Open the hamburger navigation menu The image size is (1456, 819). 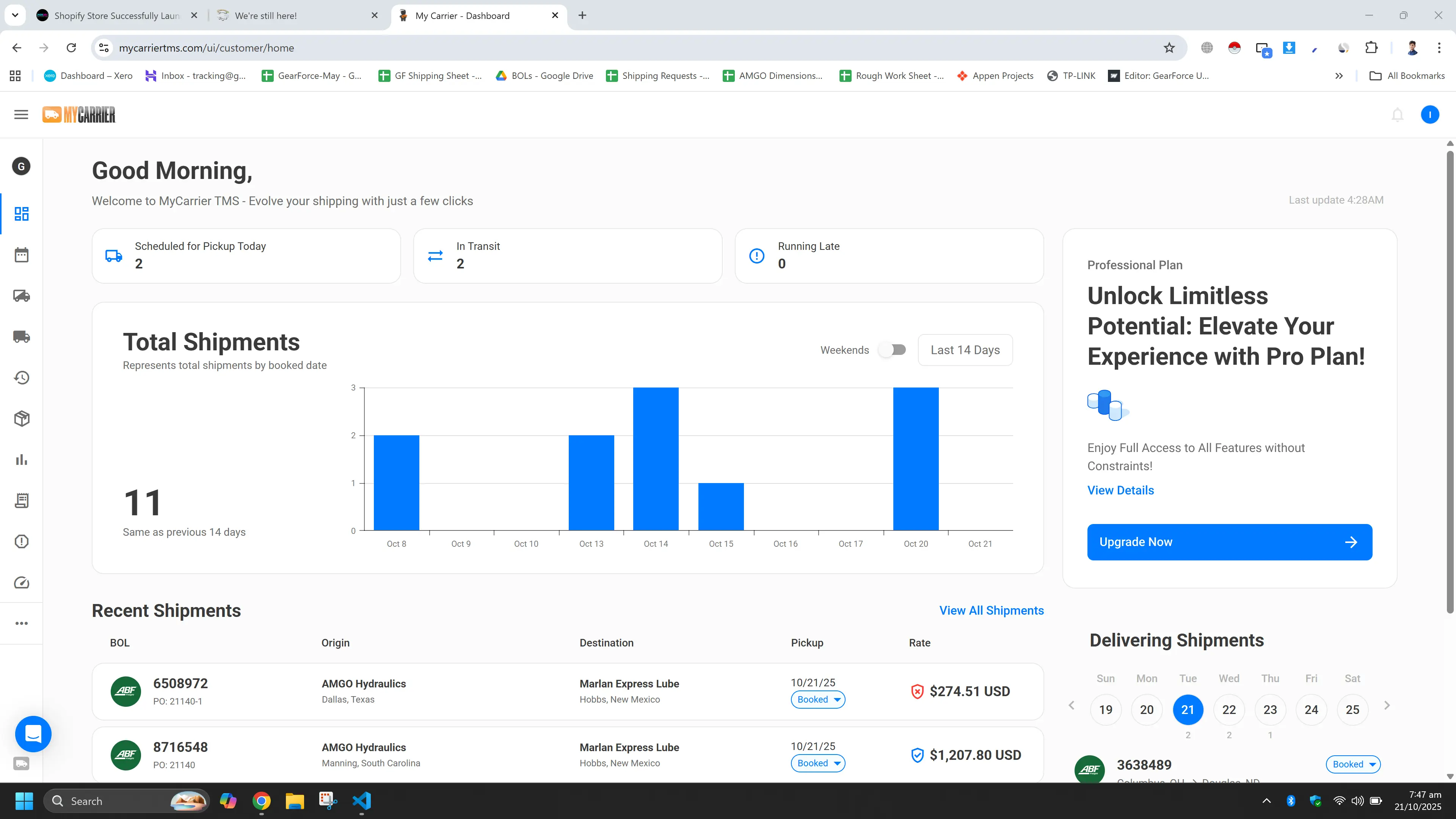[x=21, y=115]
